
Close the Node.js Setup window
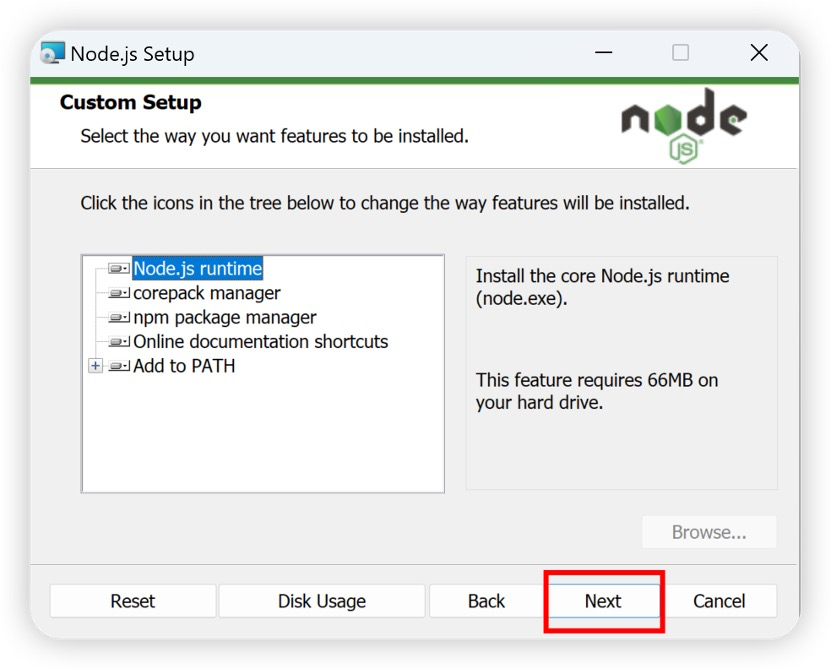759,53
